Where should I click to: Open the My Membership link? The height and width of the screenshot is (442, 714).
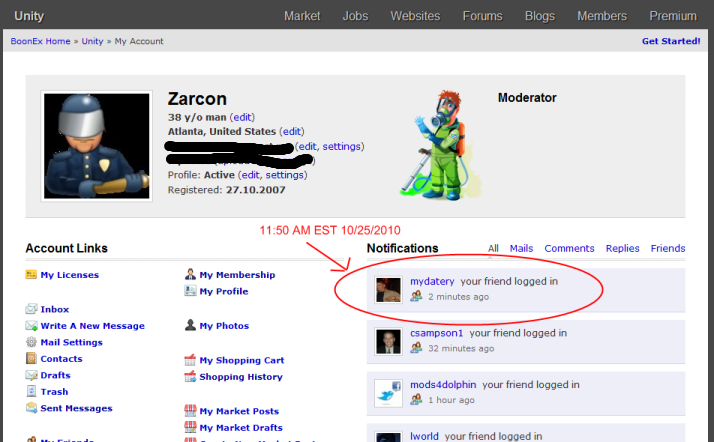[x=237, y=275]
